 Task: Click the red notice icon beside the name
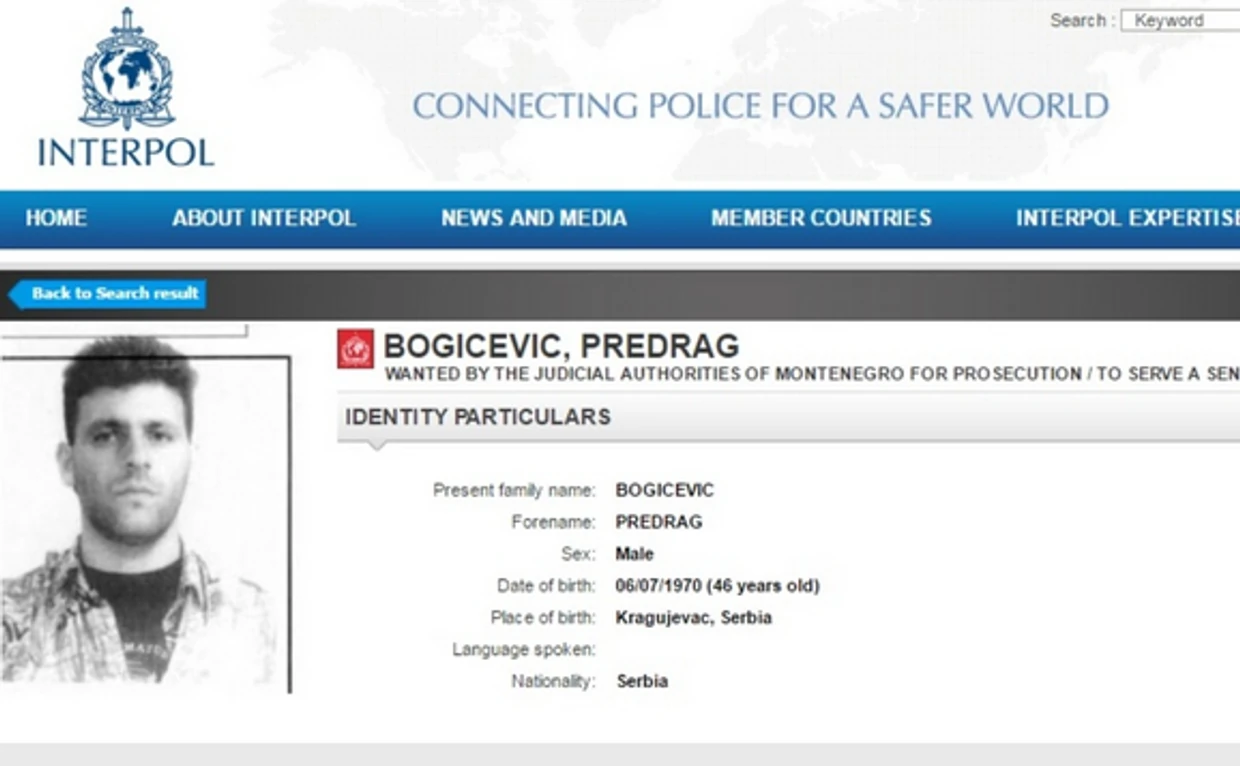coord(355,348)
